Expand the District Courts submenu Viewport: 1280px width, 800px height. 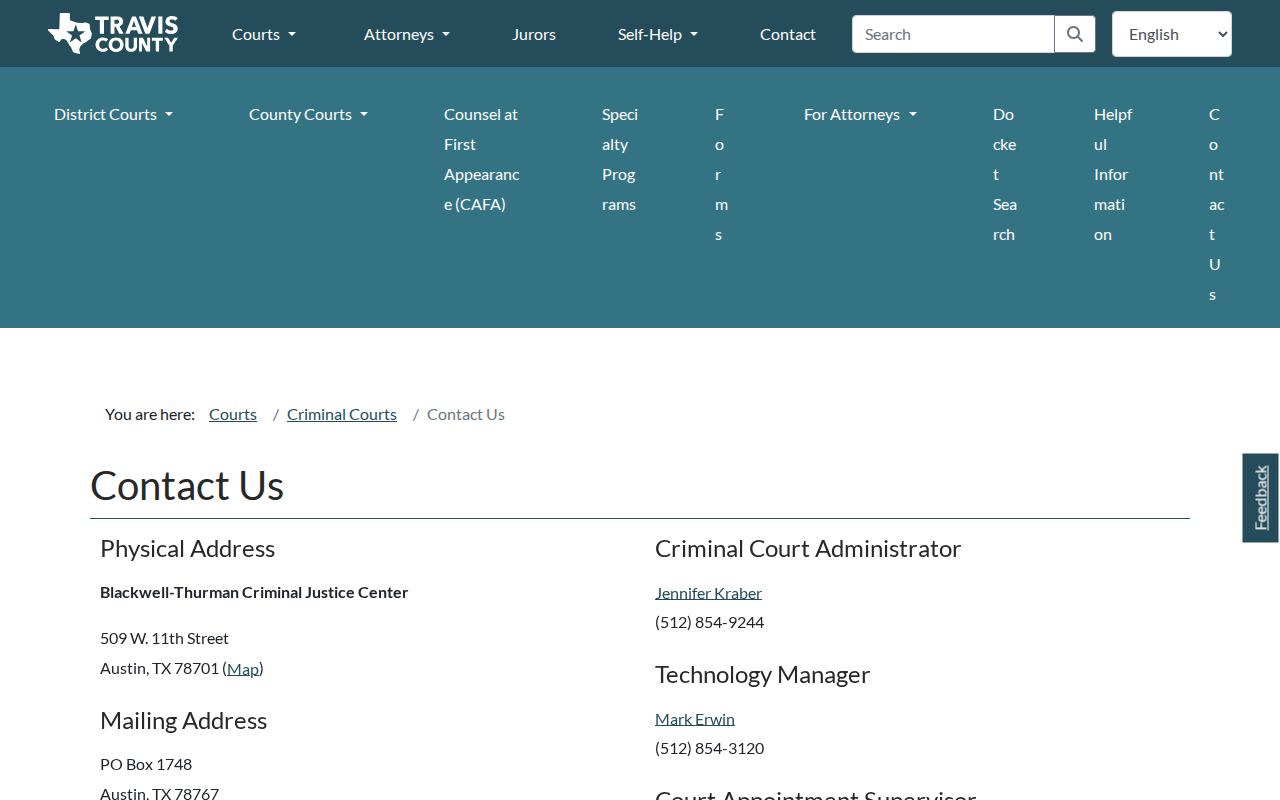(x=113, y=114)
